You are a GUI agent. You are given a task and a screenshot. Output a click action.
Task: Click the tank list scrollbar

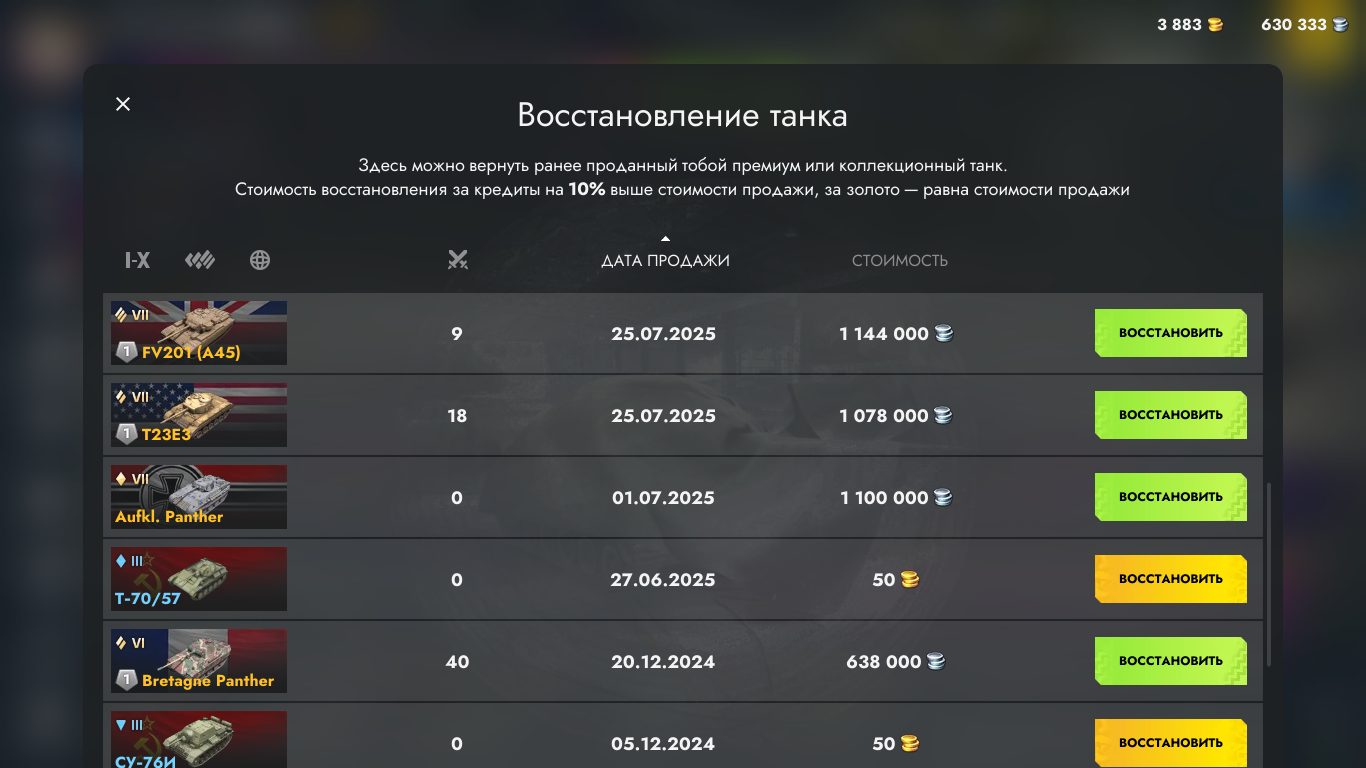(1269, 574)
